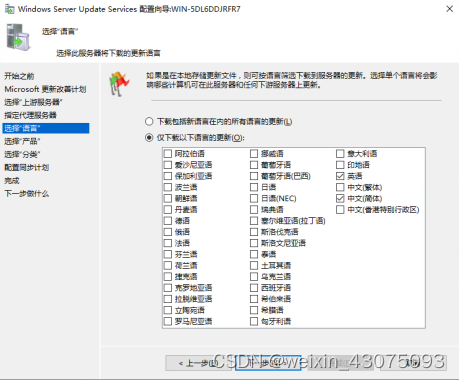
Task: Check the 意大利语 (Italian) checkbox
Action: (340, 154)
